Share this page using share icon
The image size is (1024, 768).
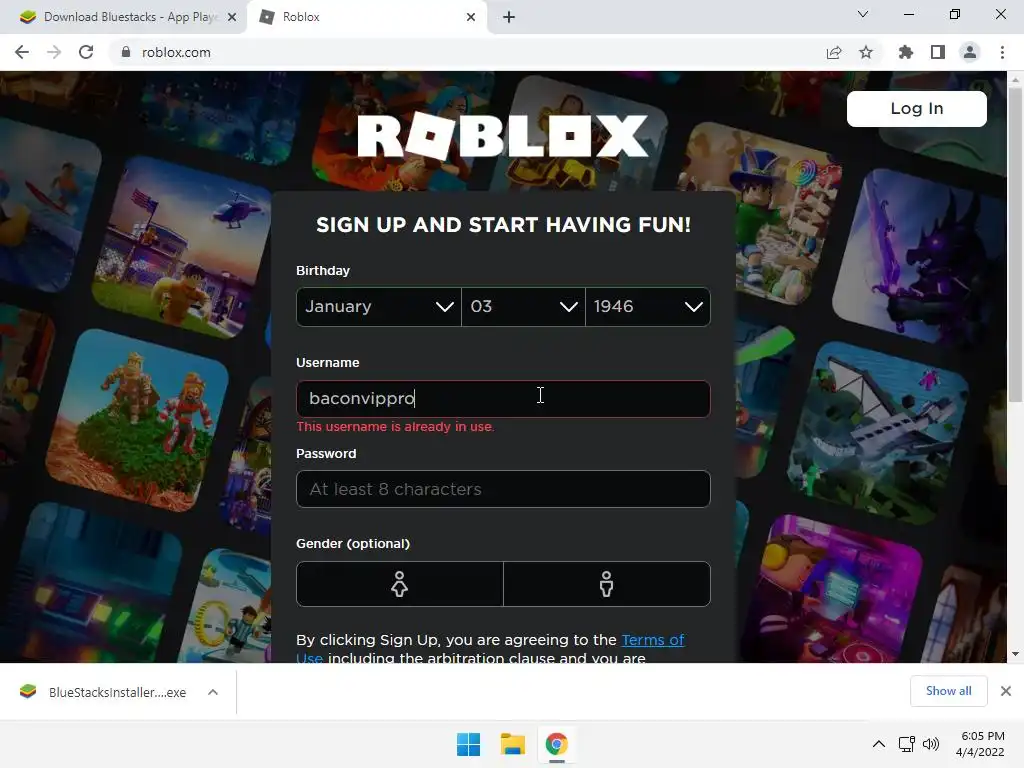[x=834, y=52]
